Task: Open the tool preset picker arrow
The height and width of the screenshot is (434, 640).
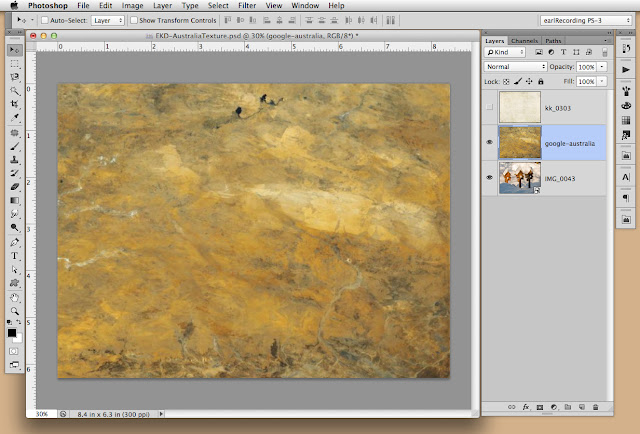Action: 32,20
